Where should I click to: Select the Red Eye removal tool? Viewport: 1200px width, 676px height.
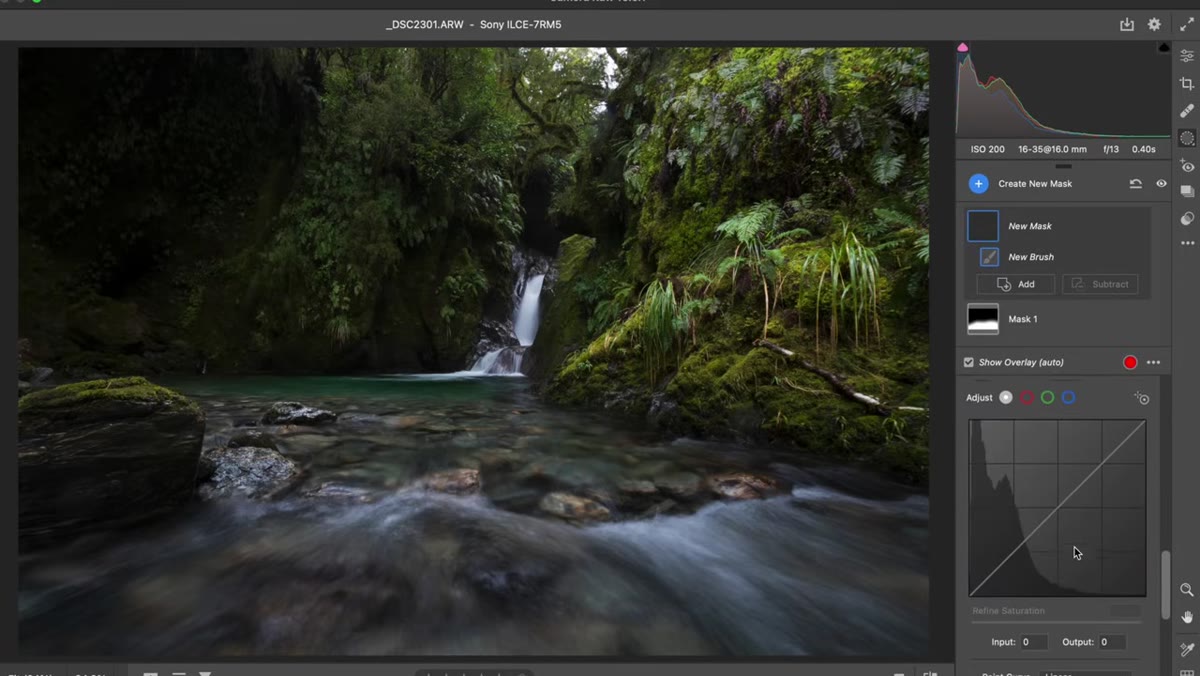pyautogui.click(x=1187, y=165)
